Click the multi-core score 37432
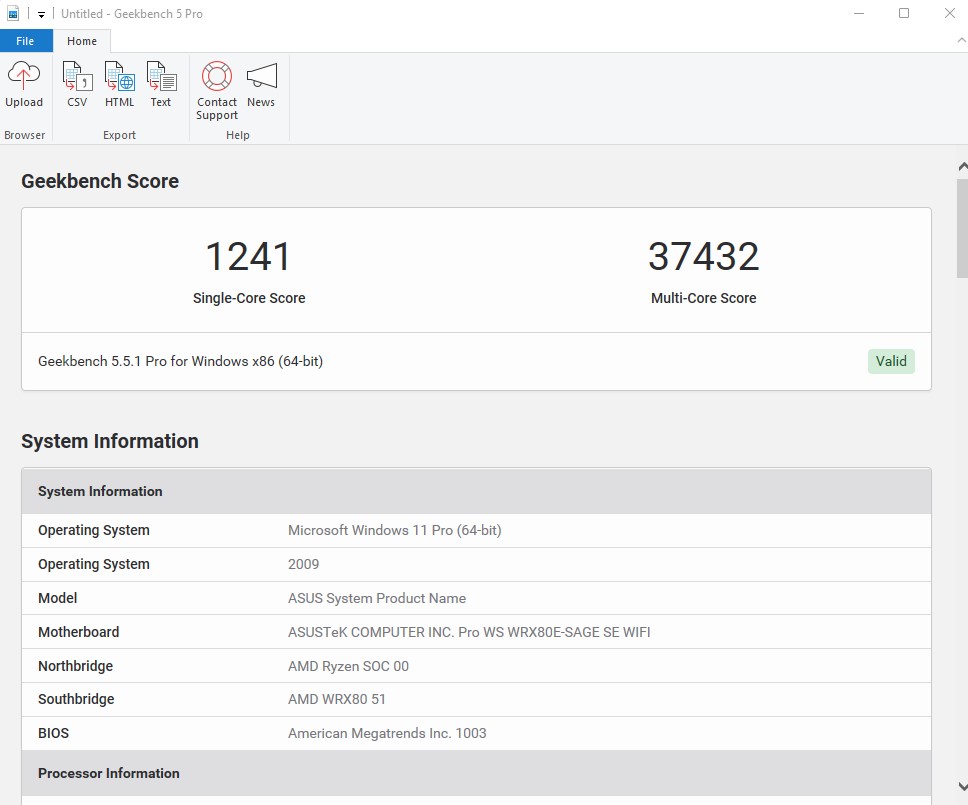 coord(703,256)
